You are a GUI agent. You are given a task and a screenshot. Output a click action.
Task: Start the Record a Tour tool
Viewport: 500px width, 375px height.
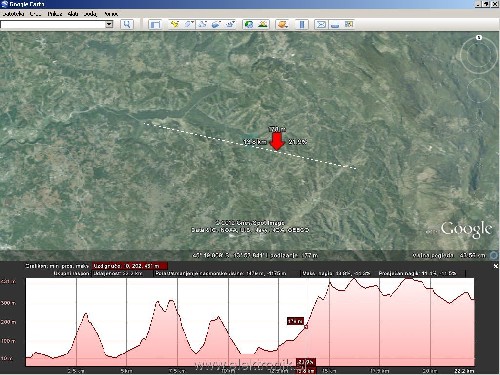pyautogui.click(x=230, y=24)
